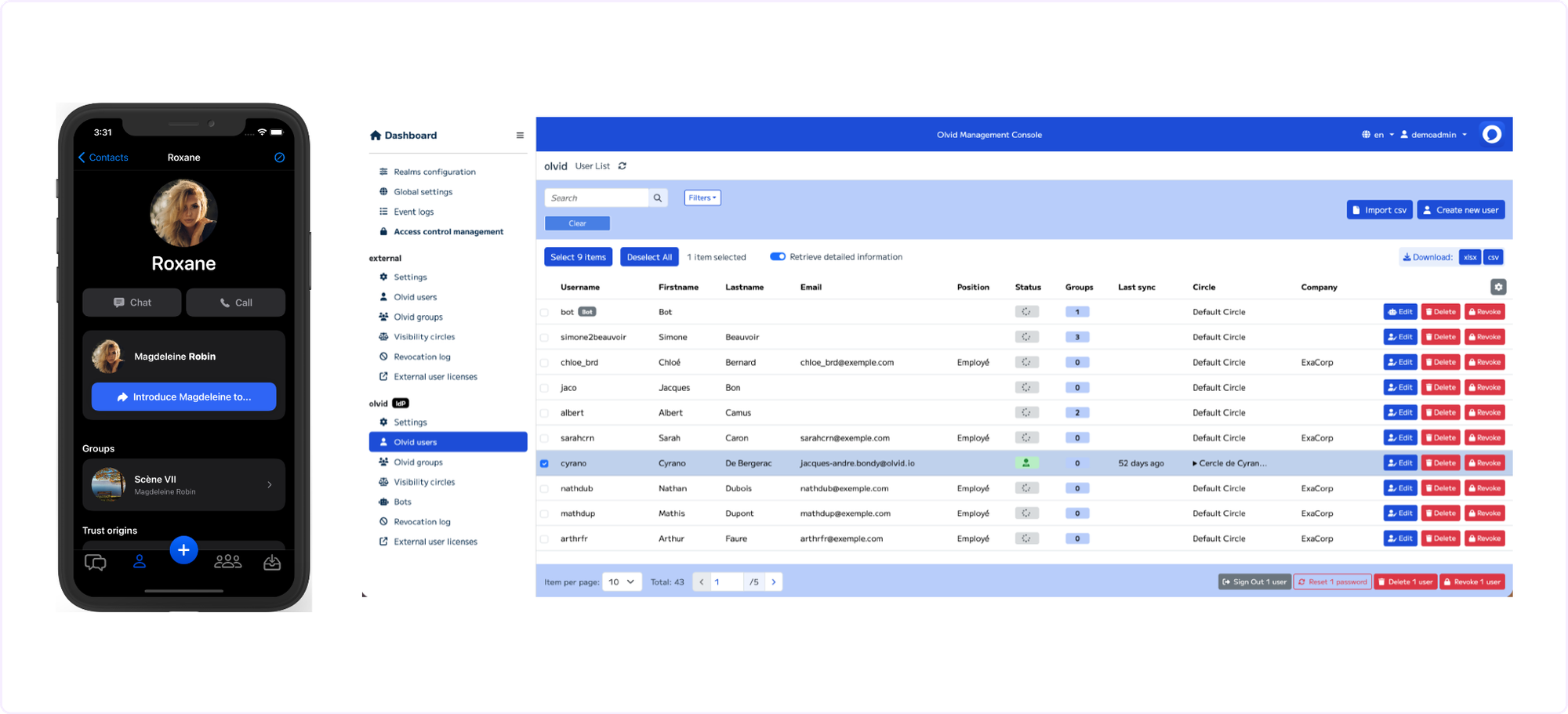This screenshot has width=1568, height=714.
Task: Open Global settings in sidebar
Action: point(423,192)
